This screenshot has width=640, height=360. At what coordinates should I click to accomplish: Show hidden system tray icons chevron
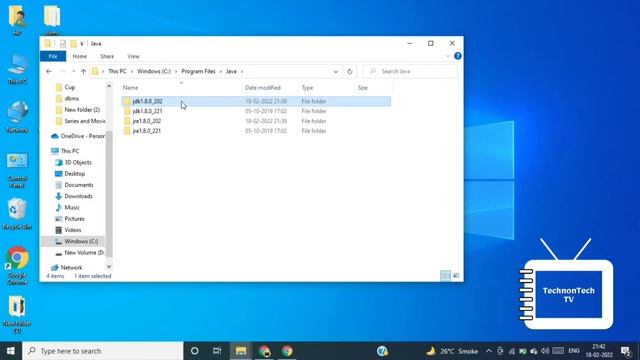[x=489, y=351]
